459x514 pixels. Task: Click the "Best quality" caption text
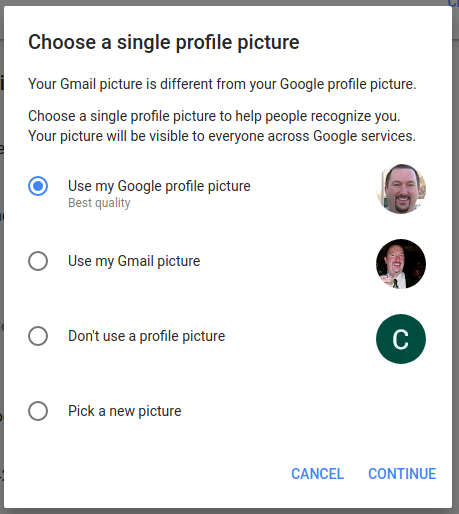99,203
